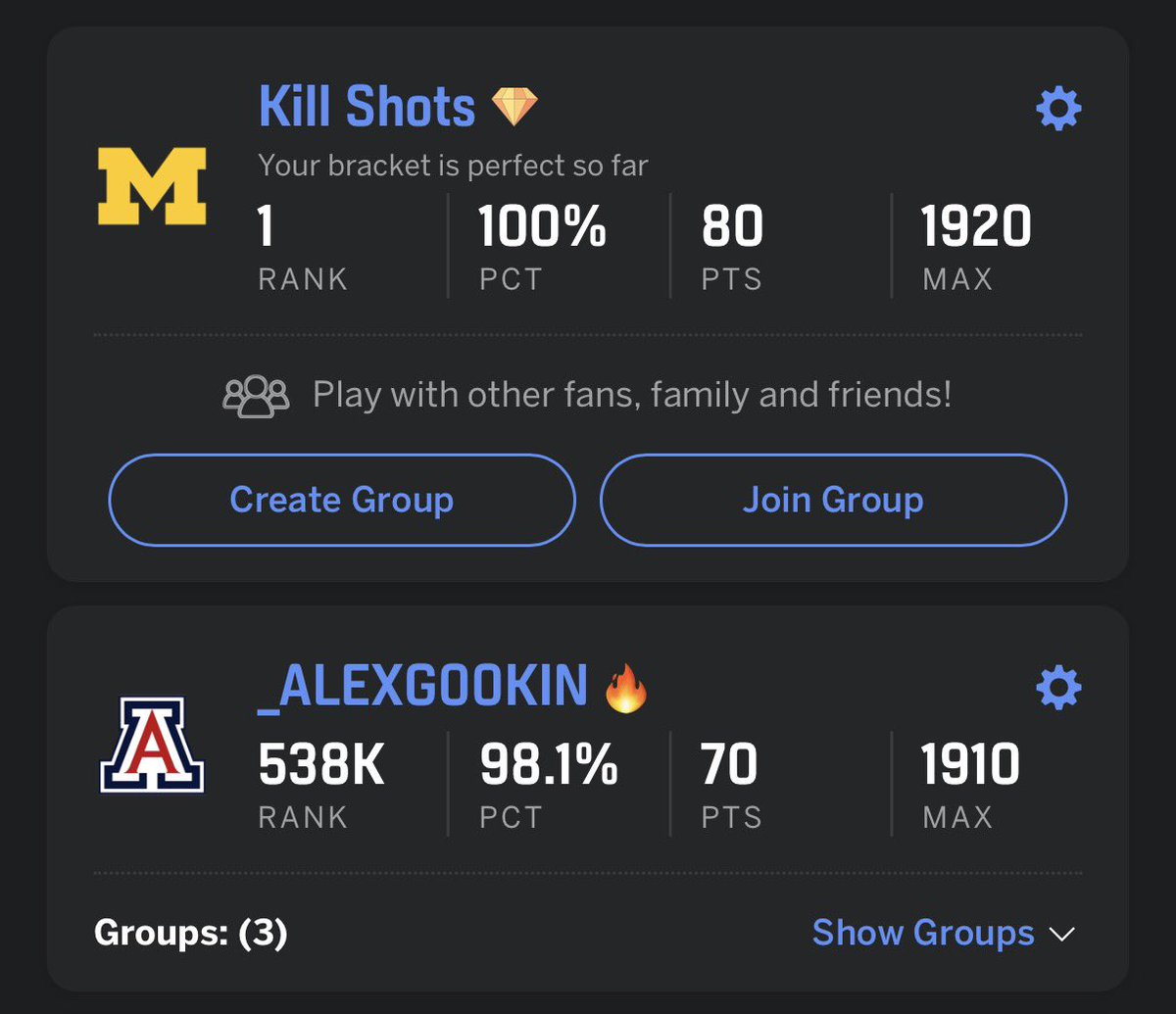
Task: Open the Kill Shots bracket title
Action: [x=367, y=107]
